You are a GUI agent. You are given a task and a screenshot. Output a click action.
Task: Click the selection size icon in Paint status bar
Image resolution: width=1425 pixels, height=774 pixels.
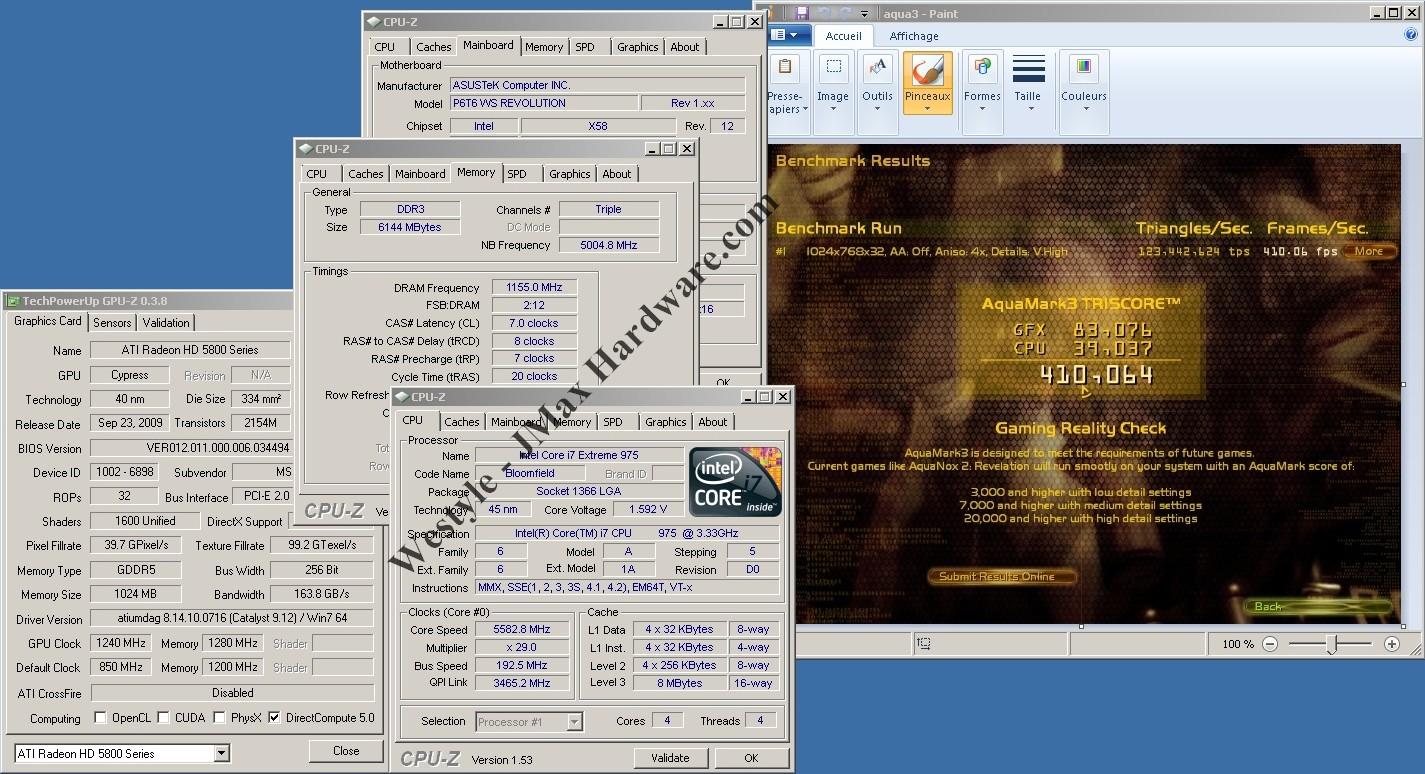[924, 644]
